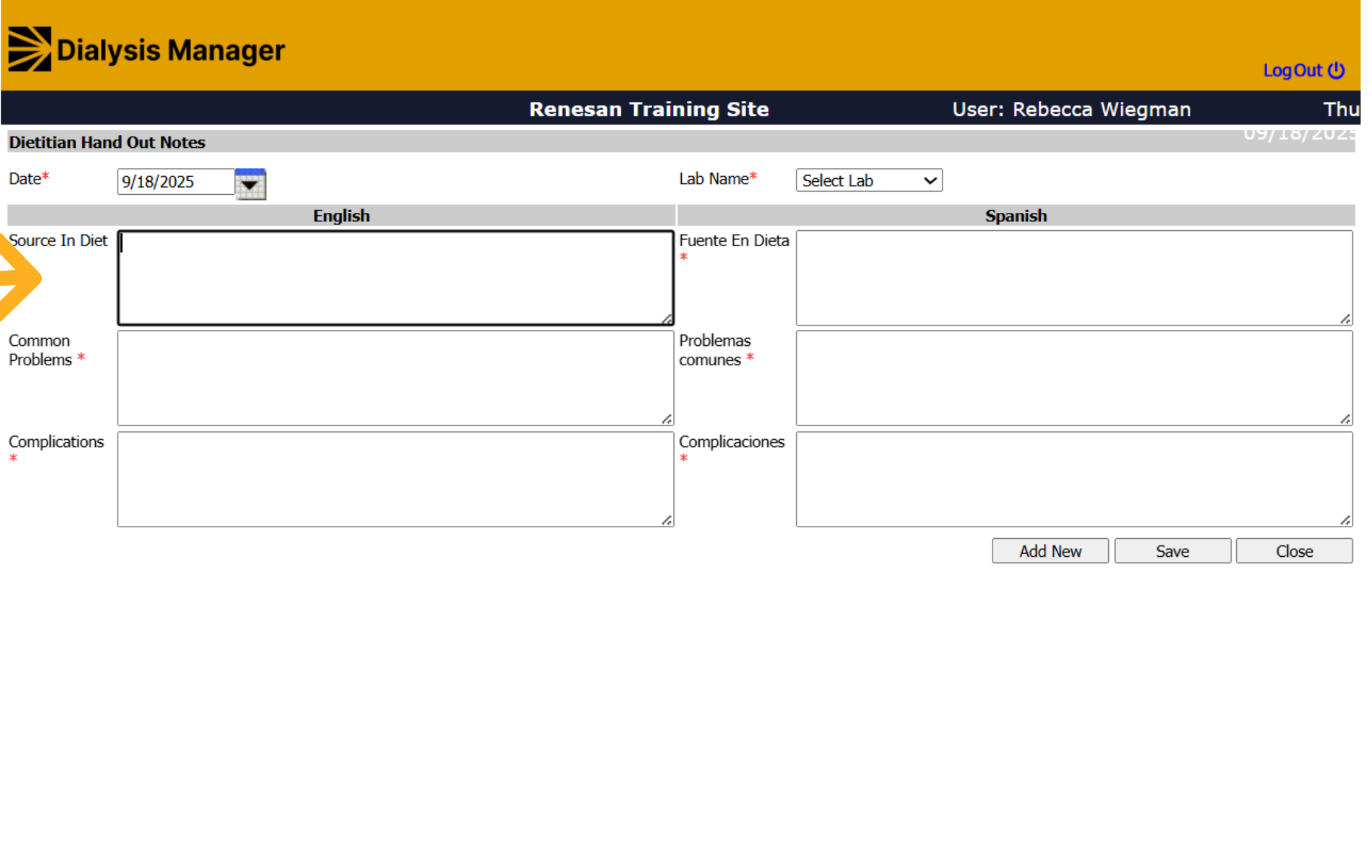Open the Date calendar picker icon
This screenshot has width=1372, height=868.
250,184
